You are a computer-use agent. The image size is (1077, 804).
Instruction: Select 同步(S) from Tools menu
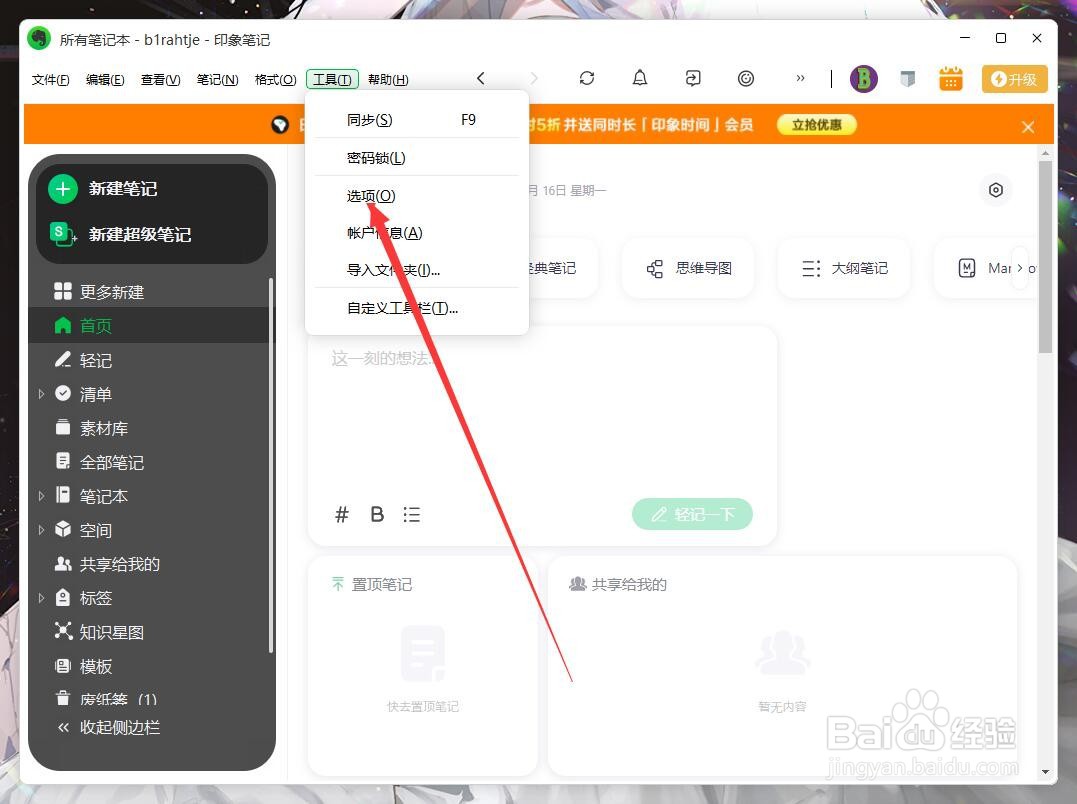point(417,119)
